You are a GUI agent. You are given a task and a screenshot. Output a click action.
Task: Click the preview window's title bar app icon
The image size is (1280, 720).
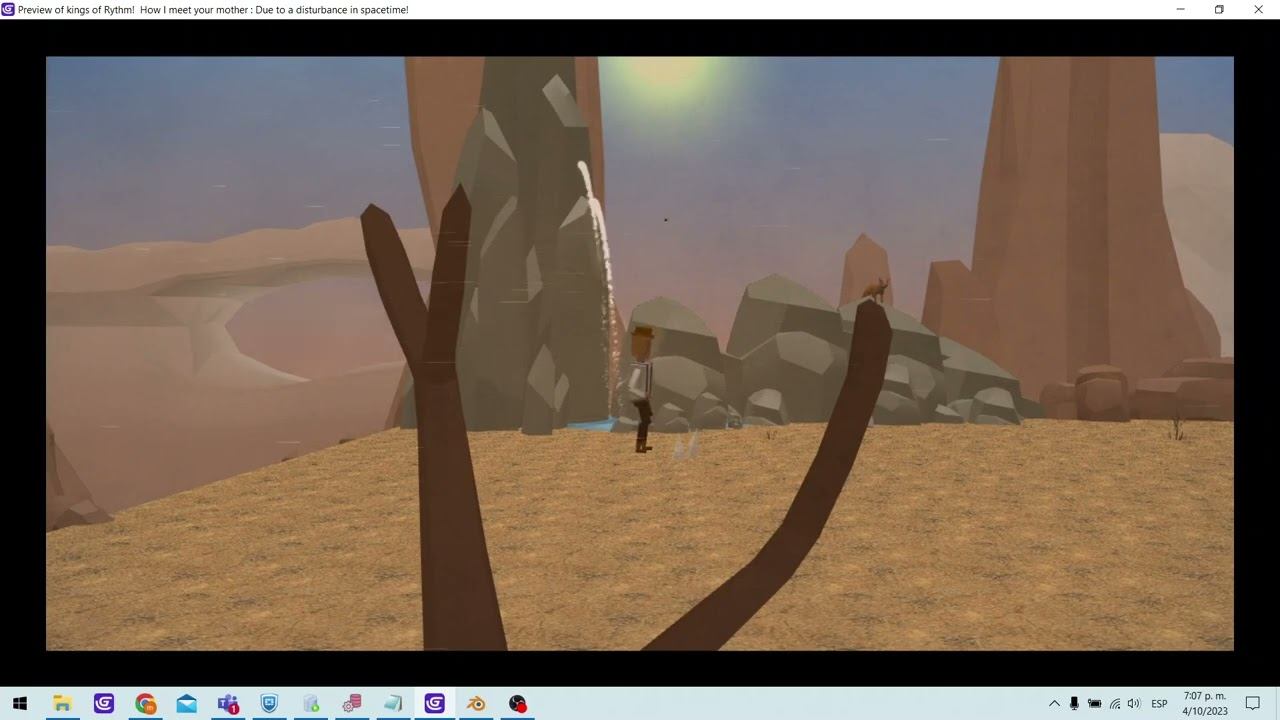[8, 9]
